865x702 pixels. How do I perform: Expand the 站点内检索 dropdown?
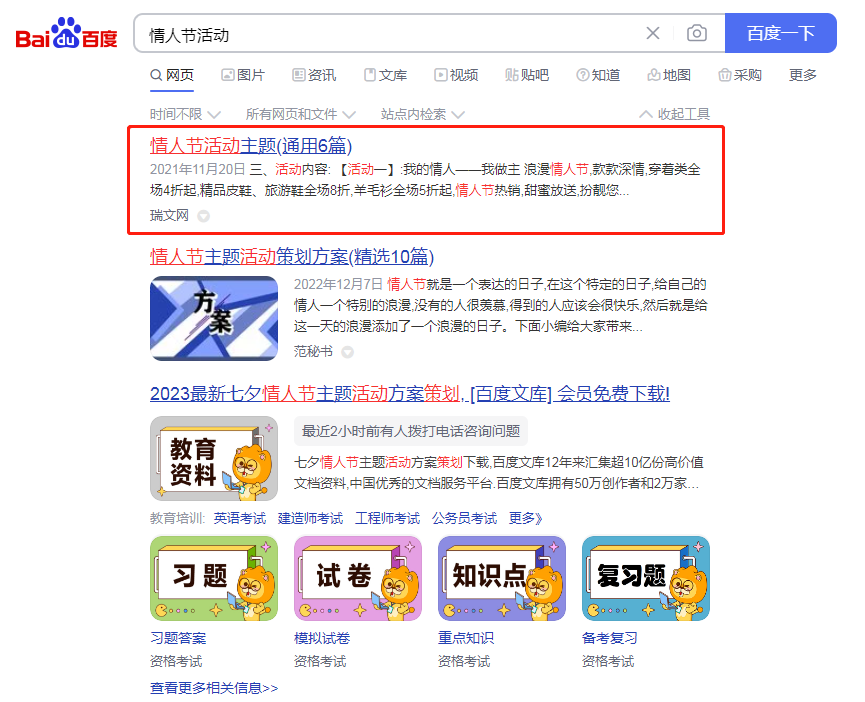coord(423,114)
